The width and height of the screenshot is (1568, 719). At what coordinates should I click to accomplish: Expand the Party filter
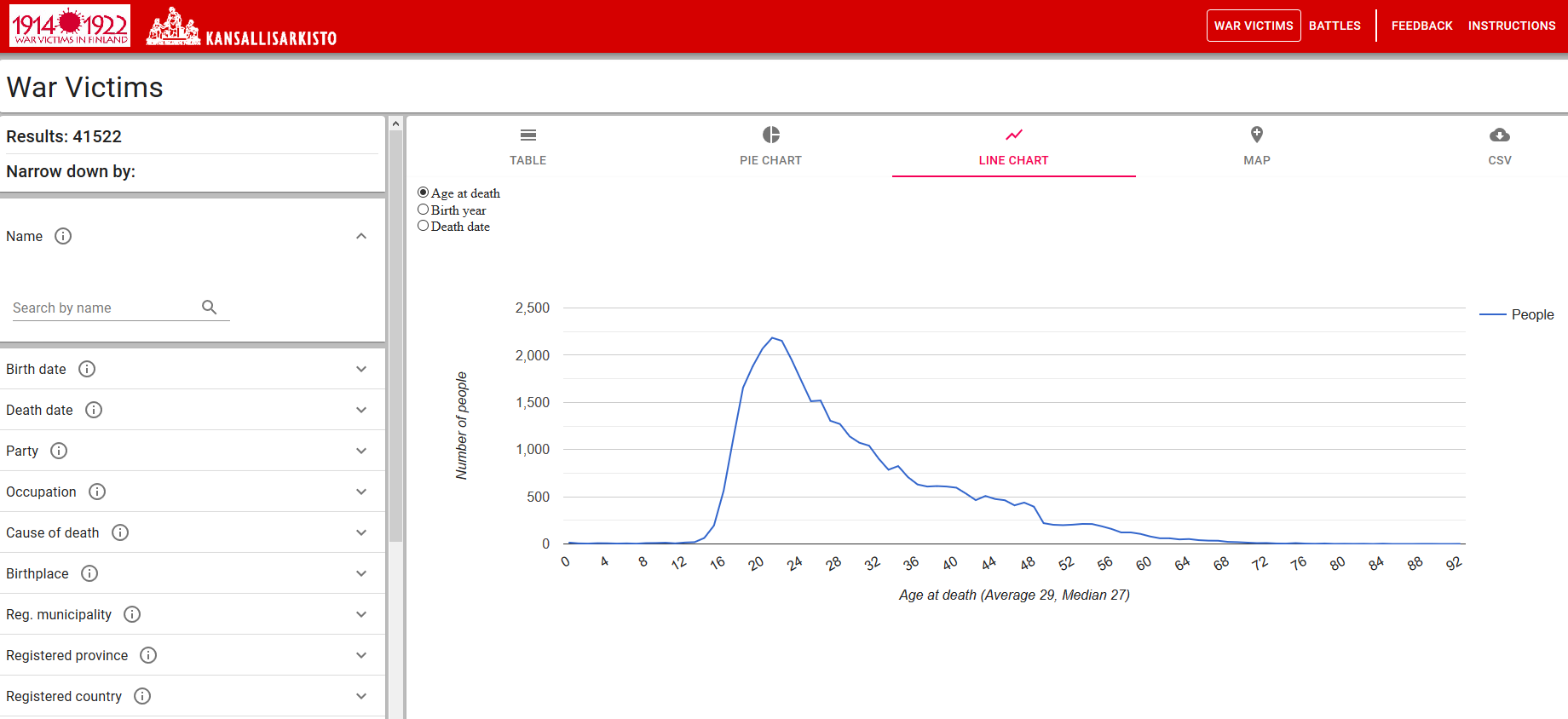[361, 451]
